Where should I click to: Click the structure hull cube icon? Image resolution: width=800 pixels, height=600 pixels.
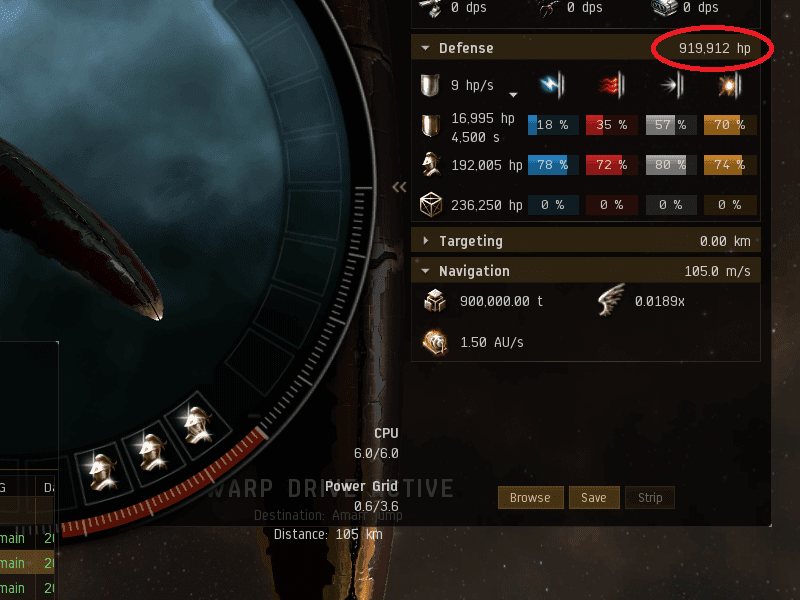[431, 205]
